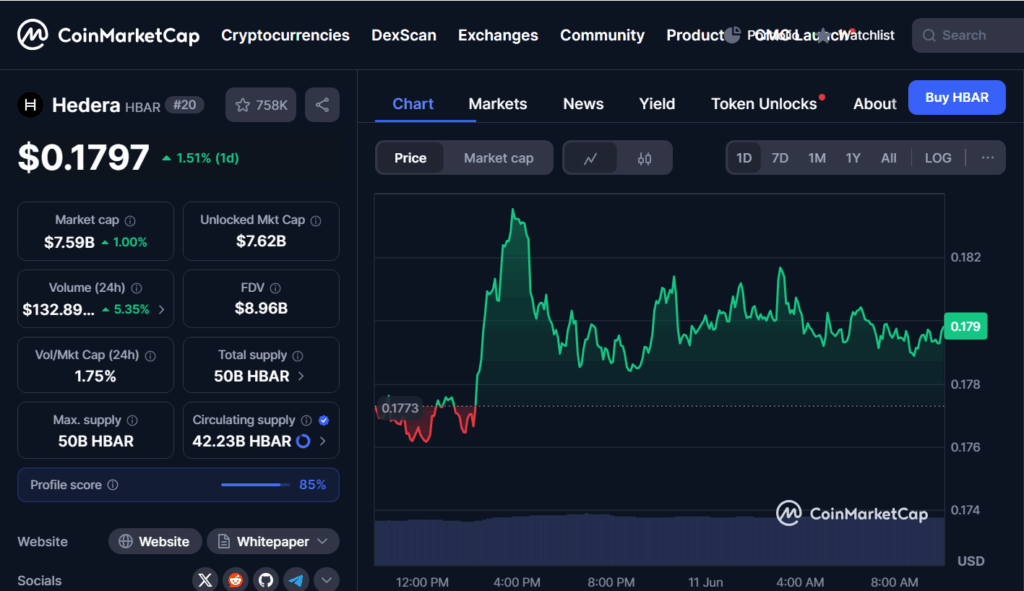The height and width of the screenshot is (591, 1024).
Task: Click the #20 rank badge
Action: click(185, 105)
